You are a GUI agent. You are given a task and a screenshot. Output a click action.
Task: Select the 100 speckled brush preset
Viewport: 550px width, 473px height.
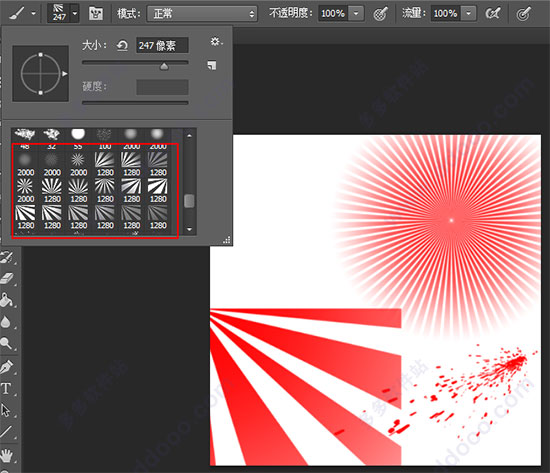coord(105,138)
